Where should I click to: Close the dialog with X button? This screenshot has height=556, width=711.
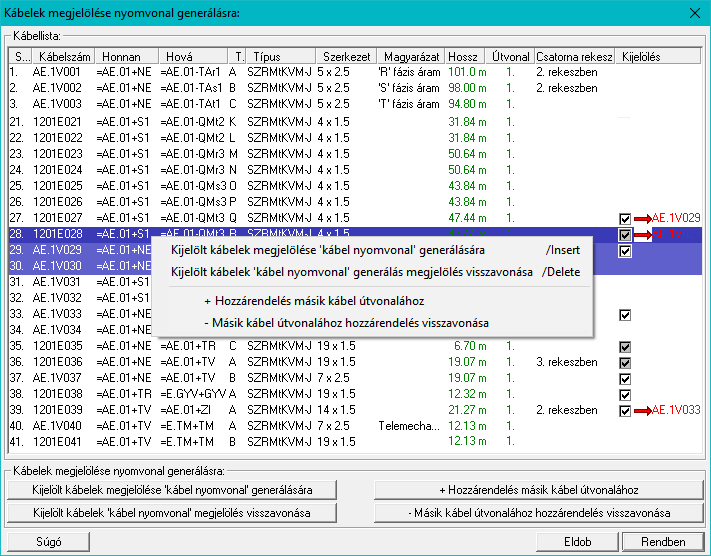pos(695,13)
